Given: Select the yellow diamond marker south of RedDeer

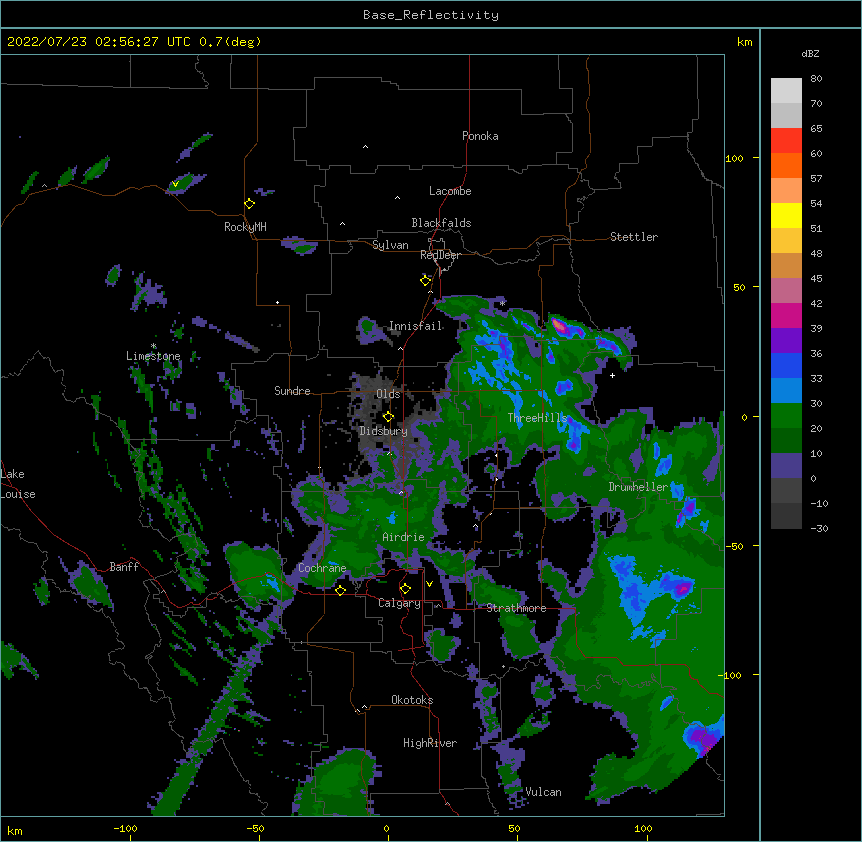Looking at the screenshot, I should point(426,281).
